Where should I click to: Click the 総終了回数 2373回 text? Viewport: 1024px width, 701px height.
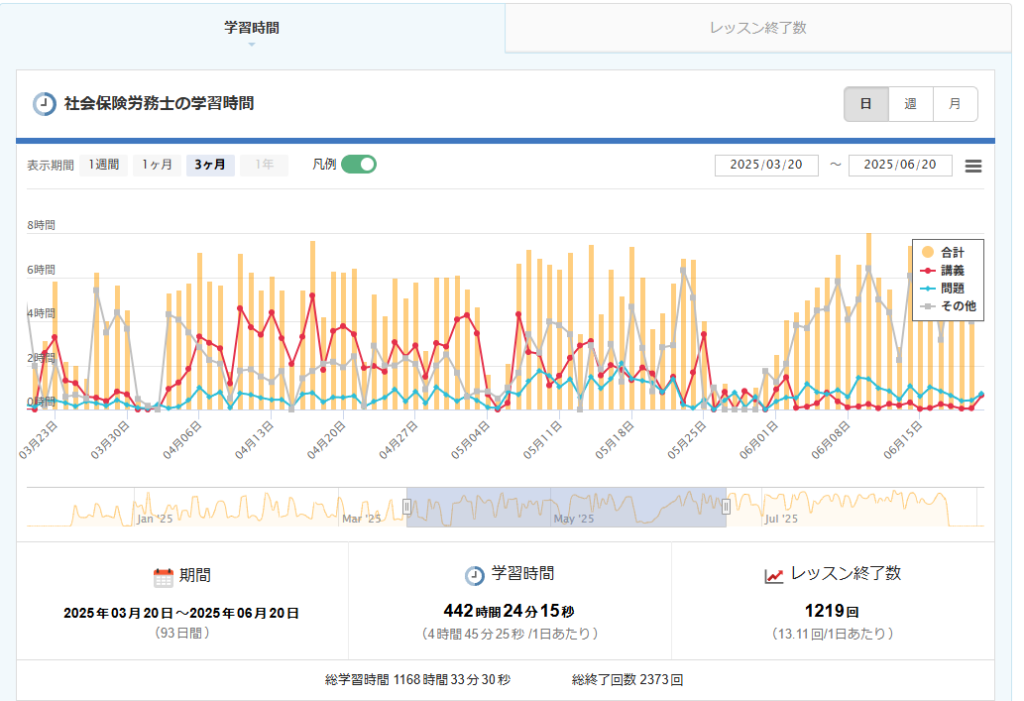tap(628, 679)
